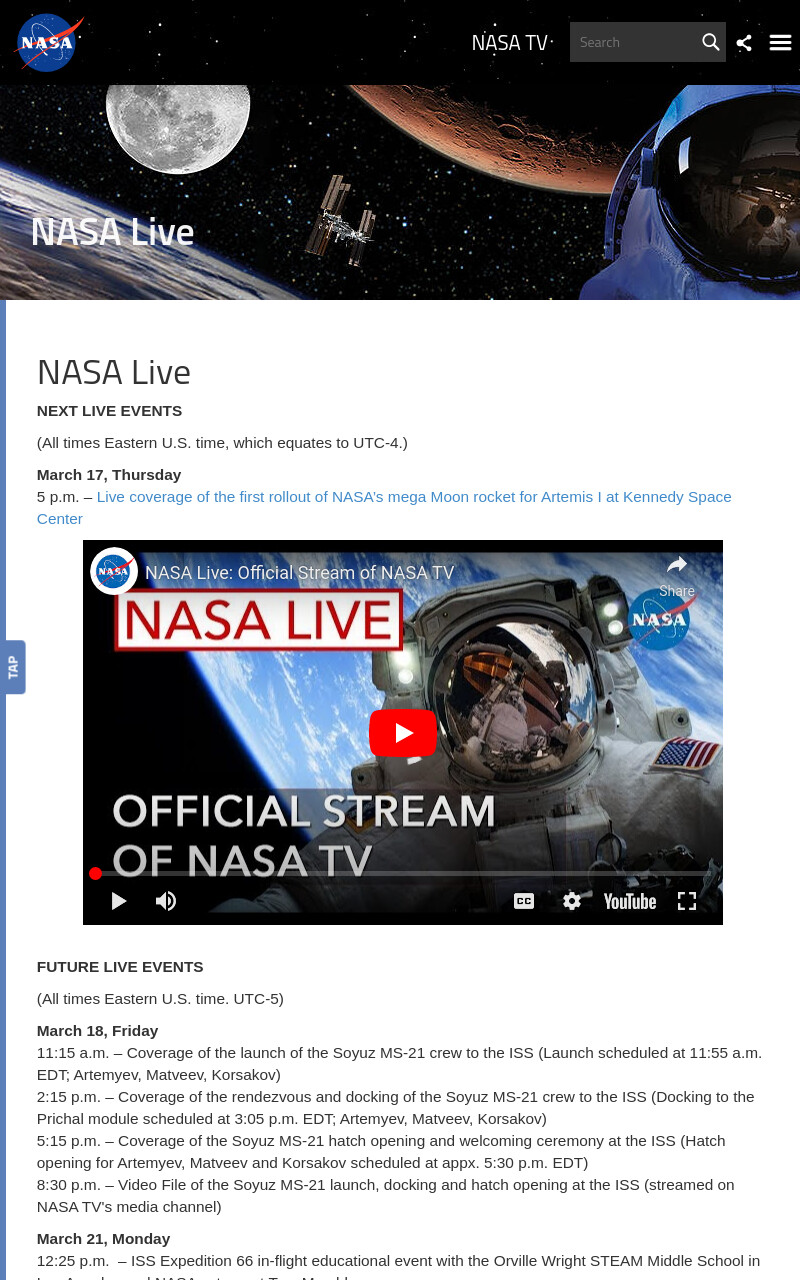The width and height of the screenshot is (800, 1280).
Task: Click the TAP side tab
Action: pyautogui.click(x=13, y=667)
